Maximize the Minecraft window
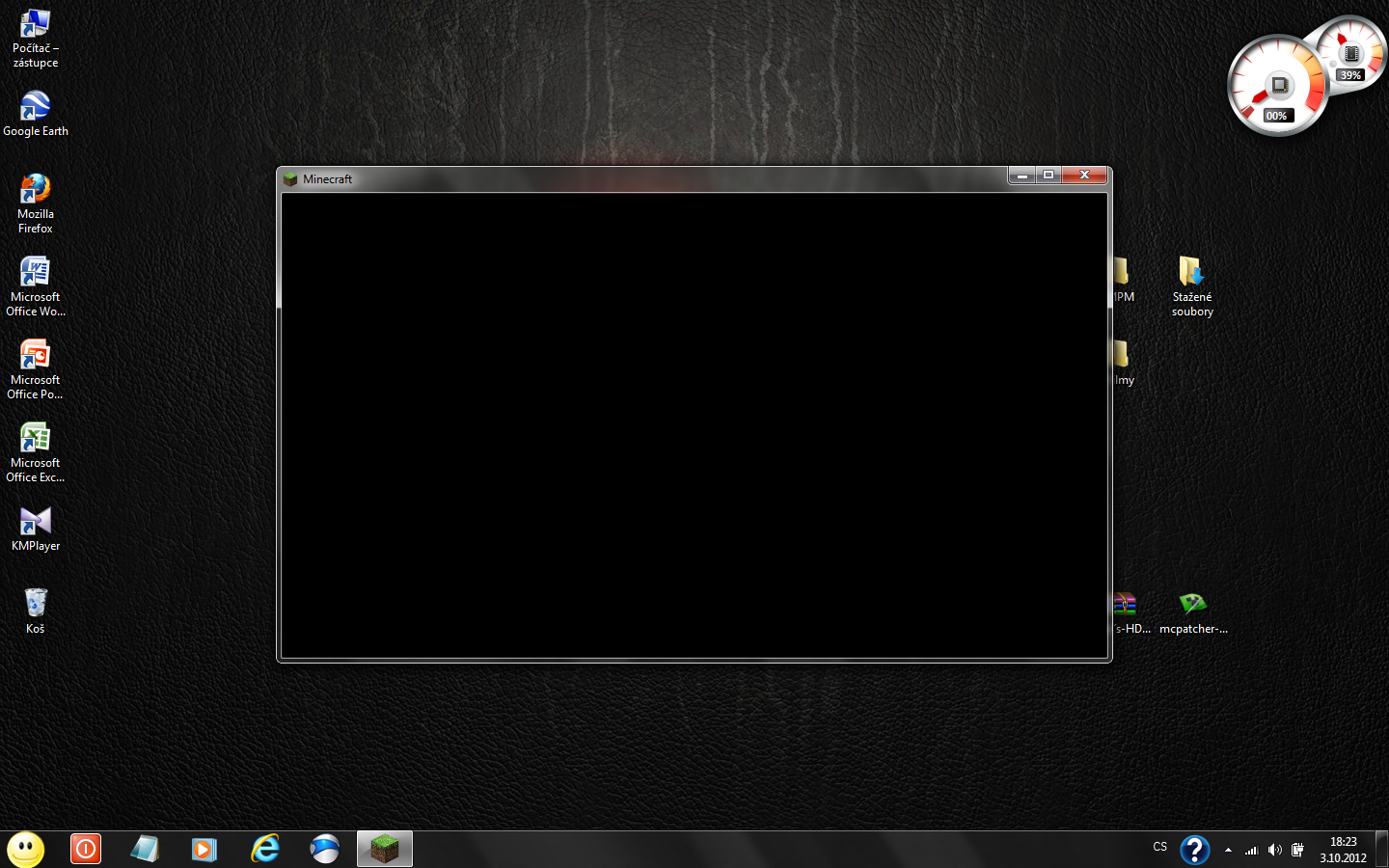This screenshot has width=1389, height=868. click(1049, 175)
